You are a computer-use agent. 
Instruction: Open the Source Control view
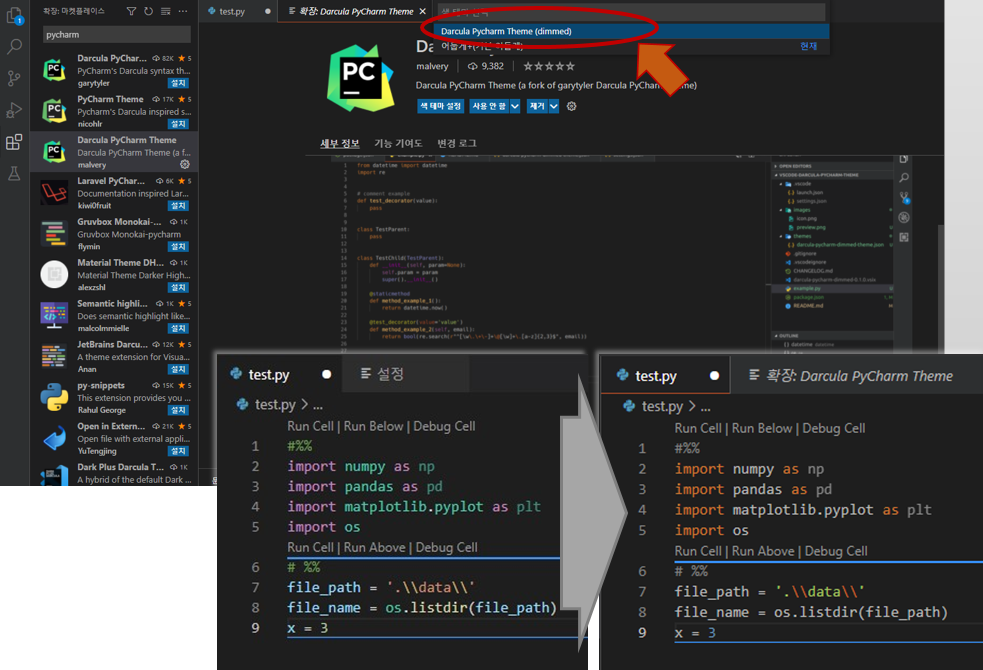13,78
